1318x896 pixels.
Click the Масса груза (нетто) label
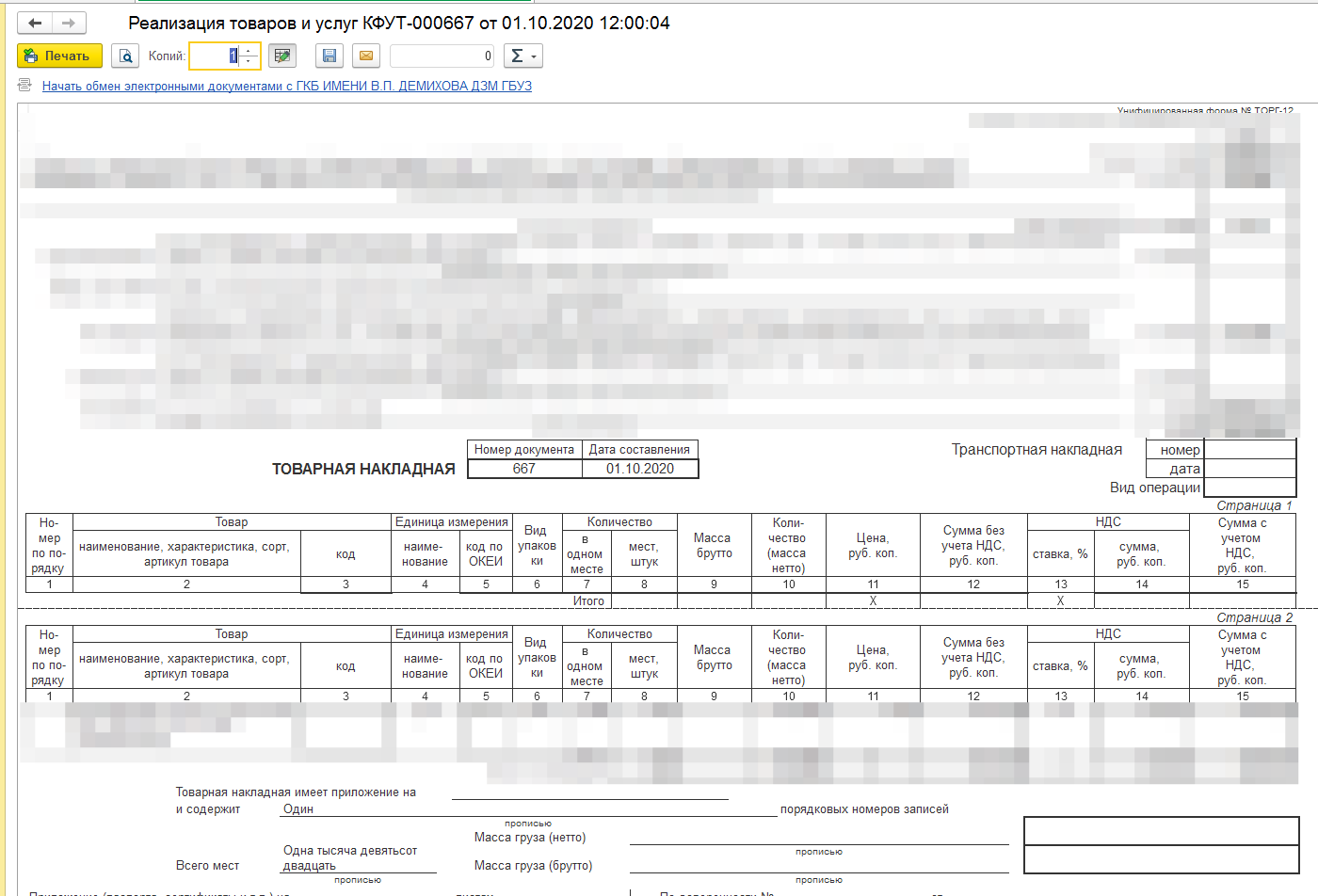pos(530,837)
